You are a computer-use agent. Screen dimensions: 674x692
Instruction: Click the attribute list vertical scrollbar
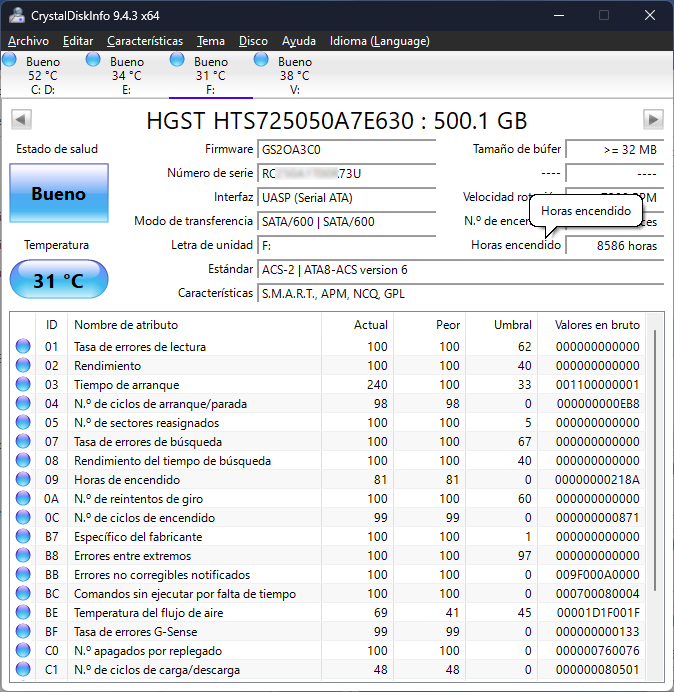(655, 459)
